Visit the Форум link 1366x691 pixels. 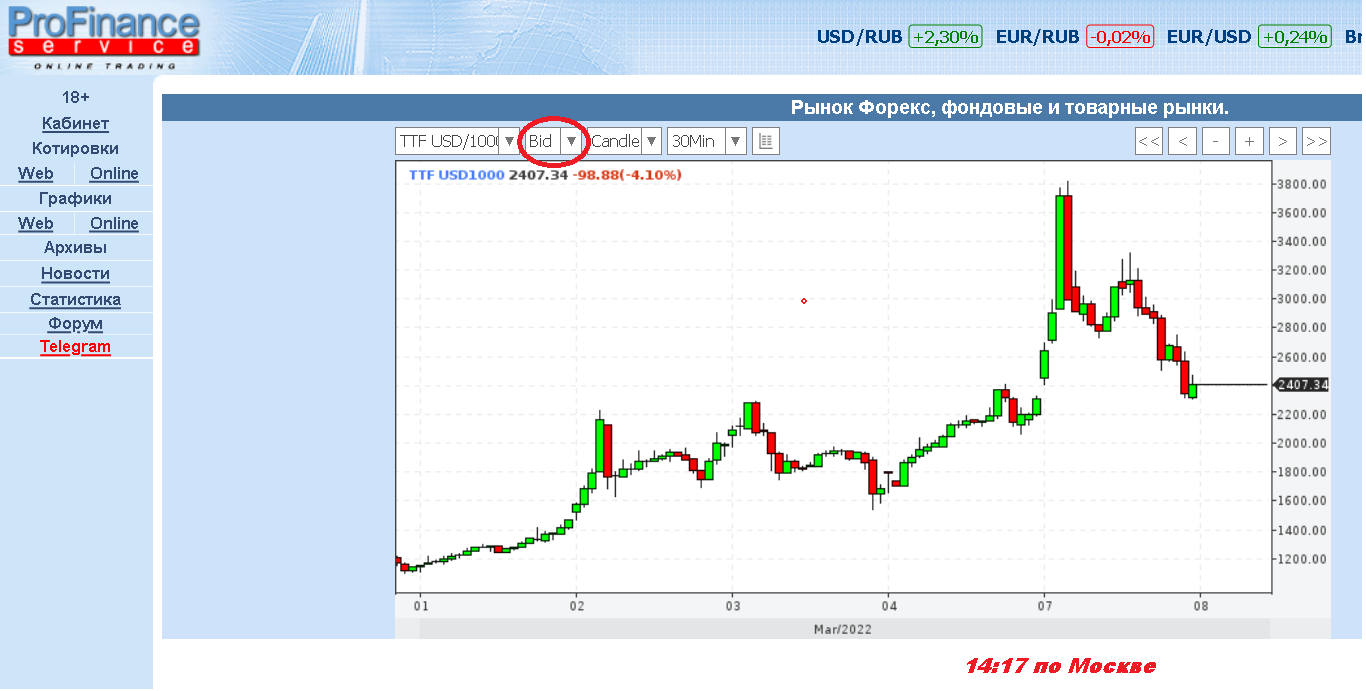75,324
